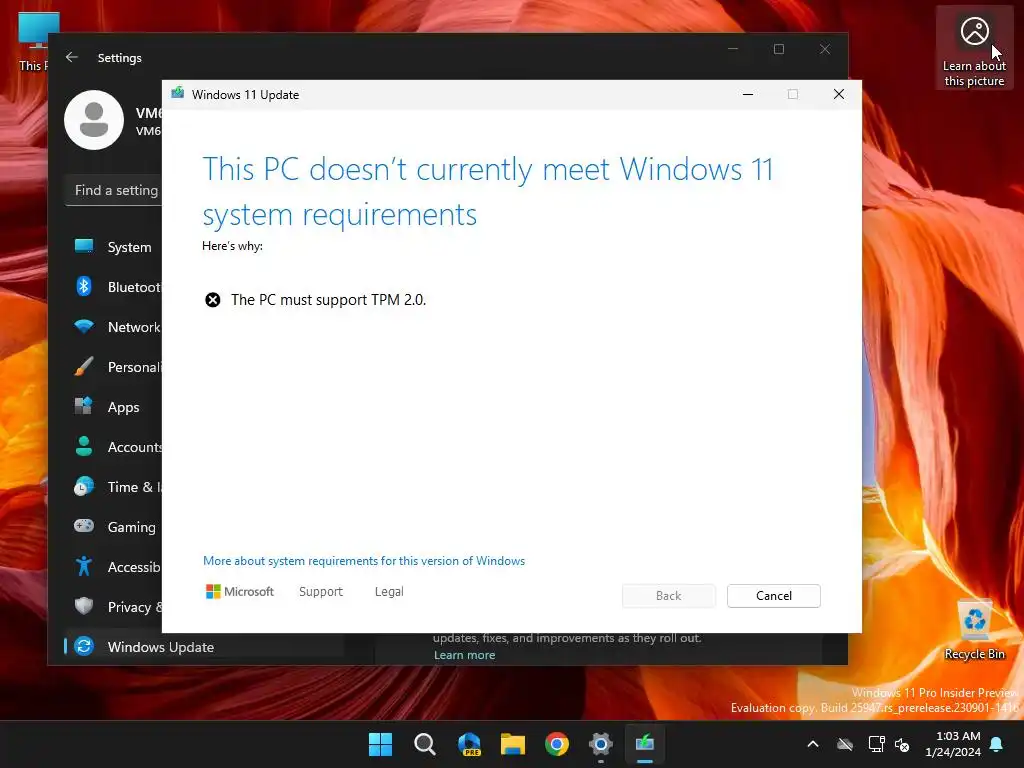Open Network in the Settings sidebar
Viewport: 1024px width, 768px height.
(x=114, y=327)
